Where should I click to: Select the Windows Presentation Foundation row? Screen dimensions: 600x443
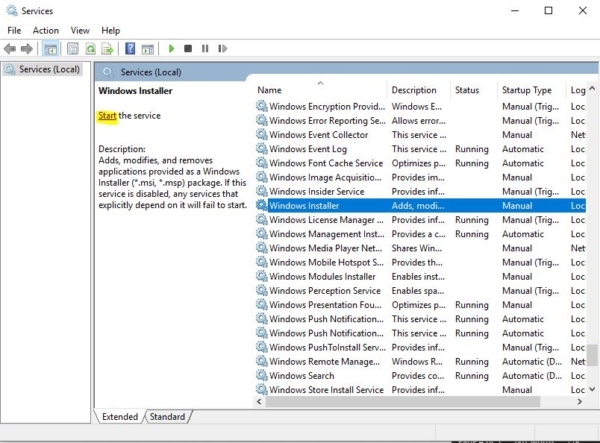click(x=420, y=305)
